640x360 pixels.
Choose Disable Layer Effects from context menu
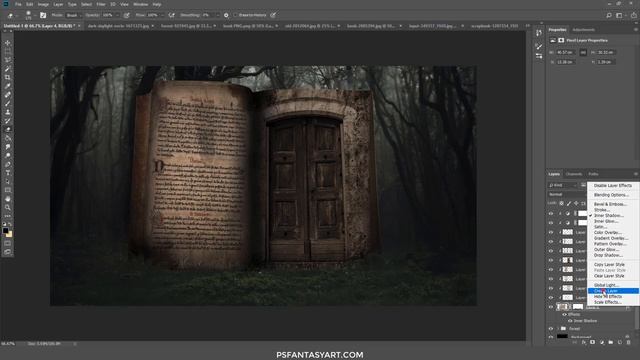tap(613, 185)
